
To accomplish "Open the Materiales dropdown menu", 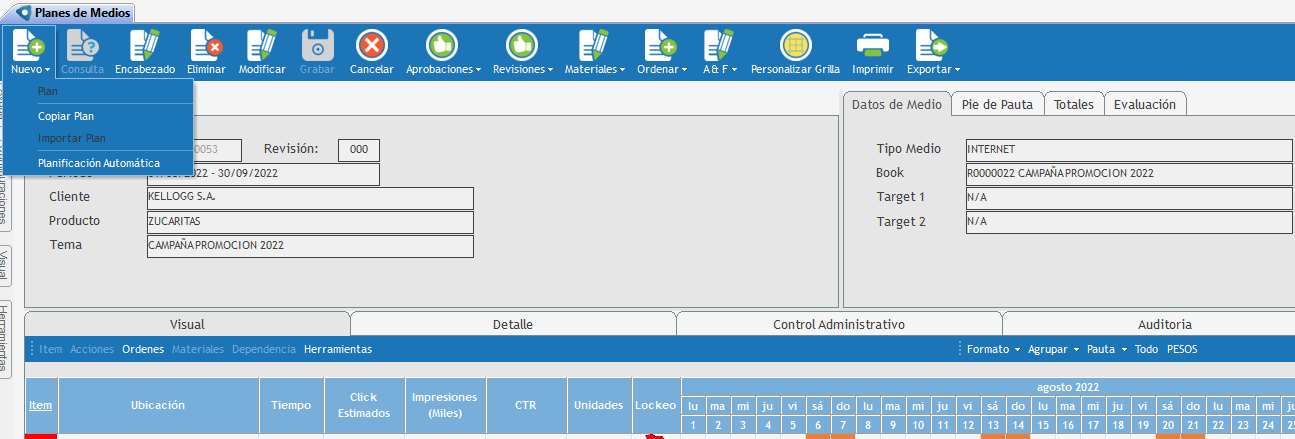I will tap(594, 69).
